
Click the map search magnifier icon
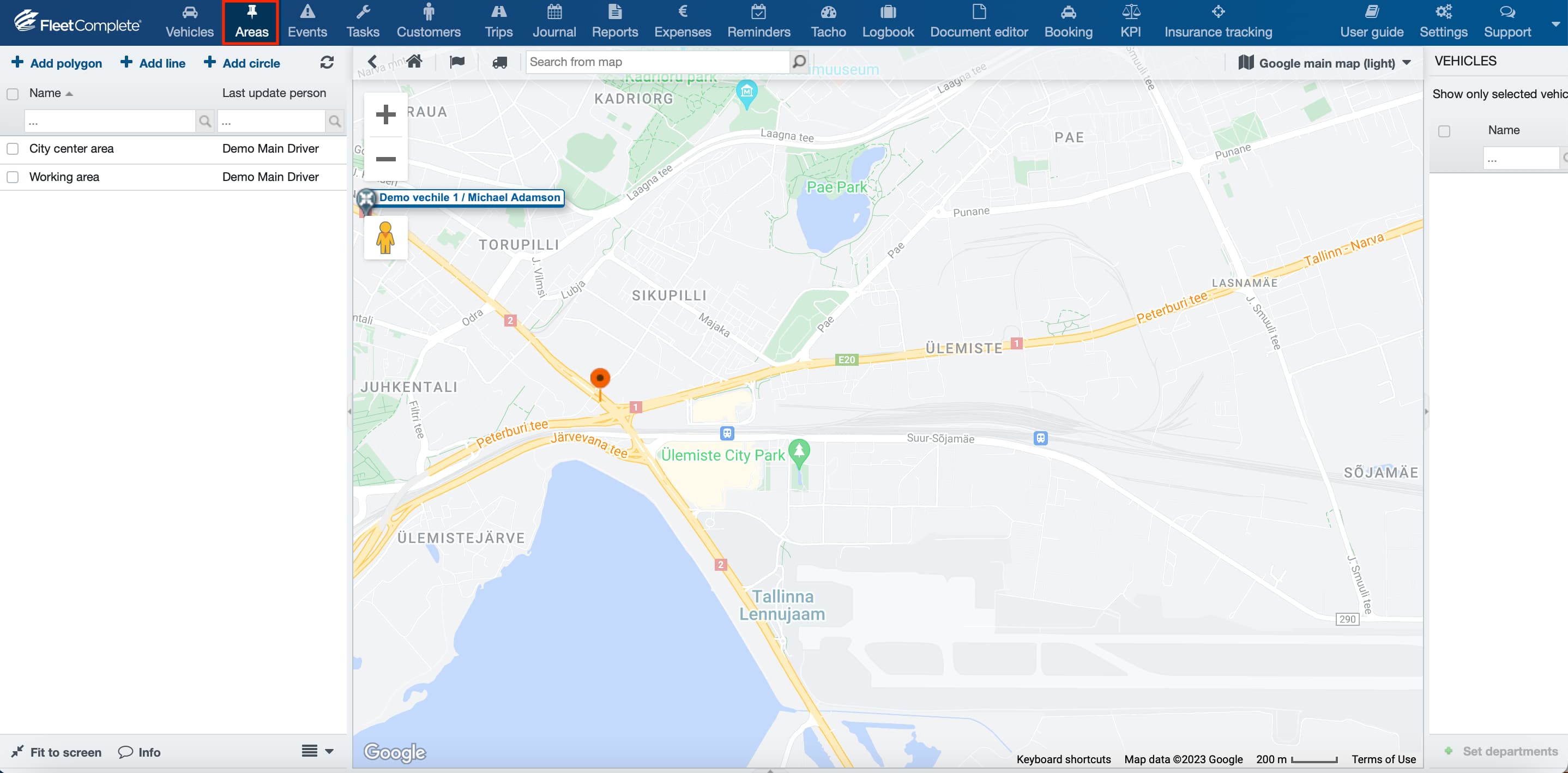(799, 62)
